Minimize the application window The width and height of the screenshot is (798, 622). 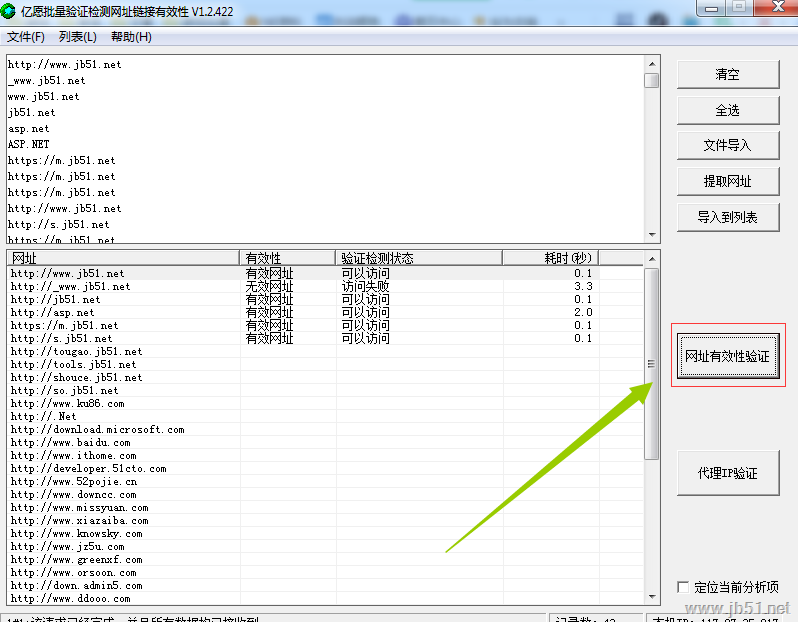coord(711,8)
